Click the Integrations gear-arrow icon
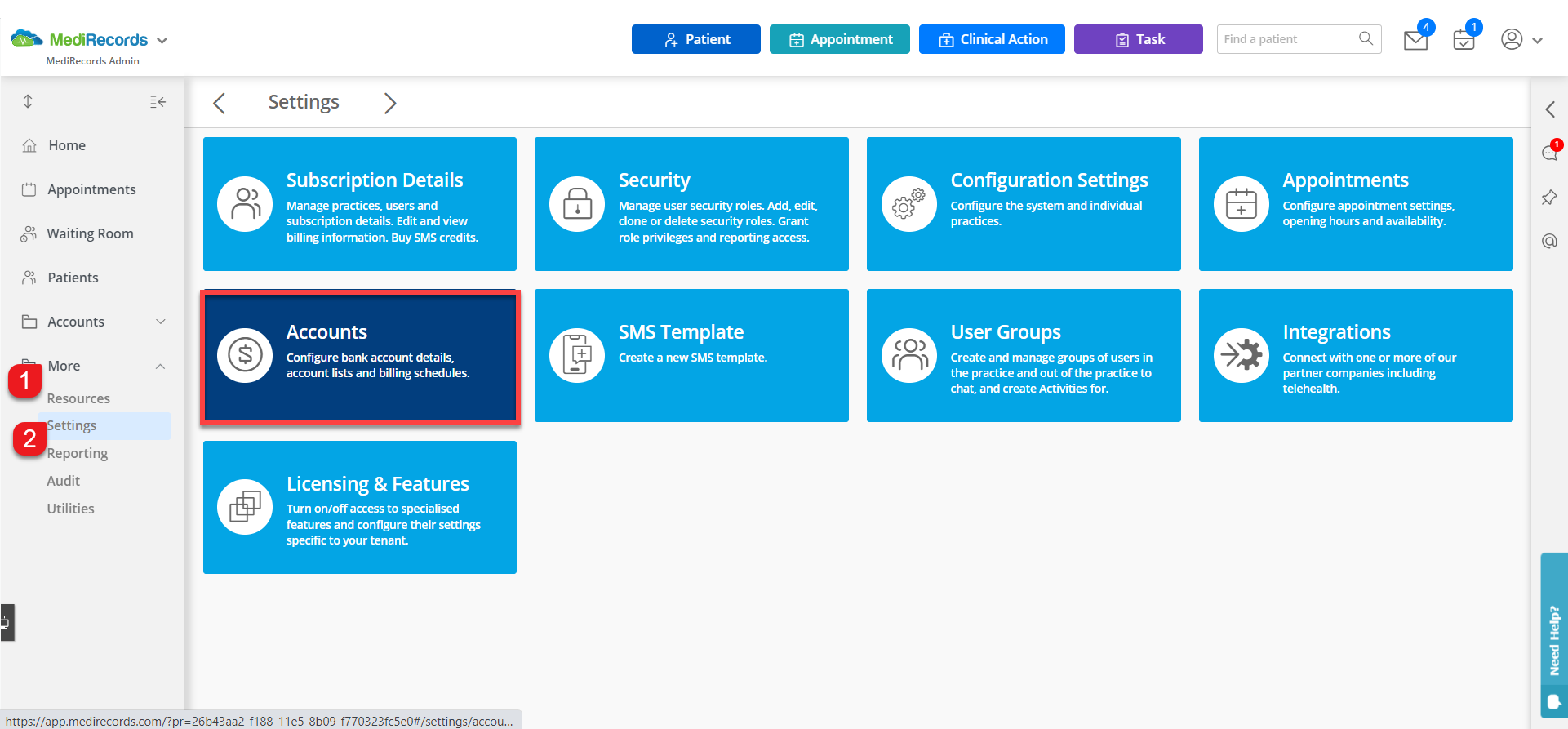This screenshot has height=729, width=1568. coord(1242,355)
